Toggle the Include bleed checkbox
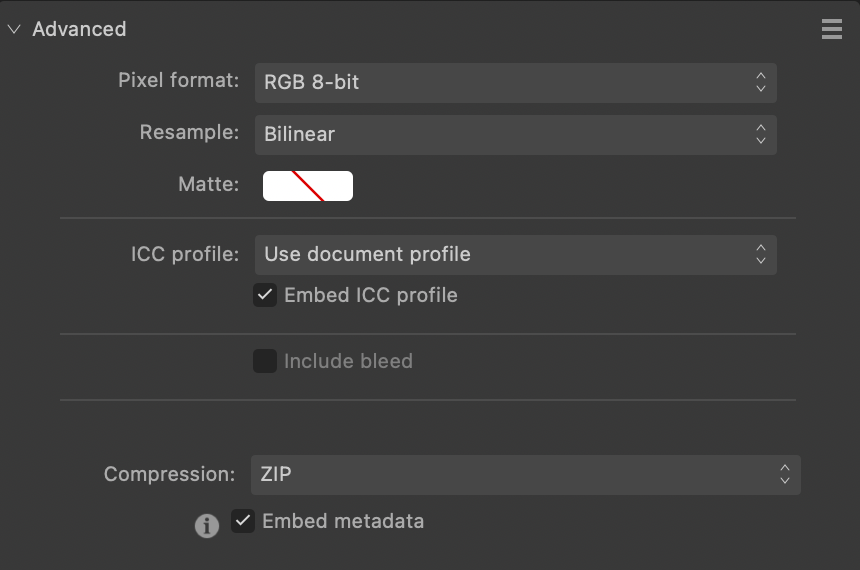 (x=265, y=361)
